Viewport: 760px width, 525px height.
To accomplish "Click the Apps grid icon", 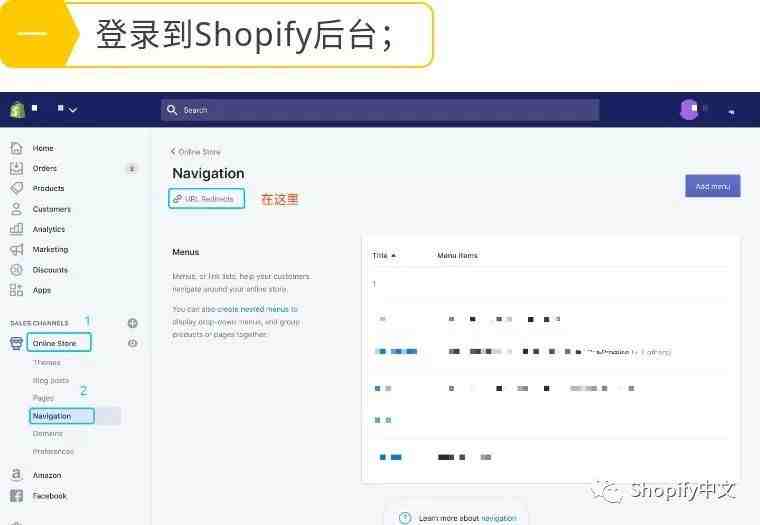I will (x=16, y=290).
